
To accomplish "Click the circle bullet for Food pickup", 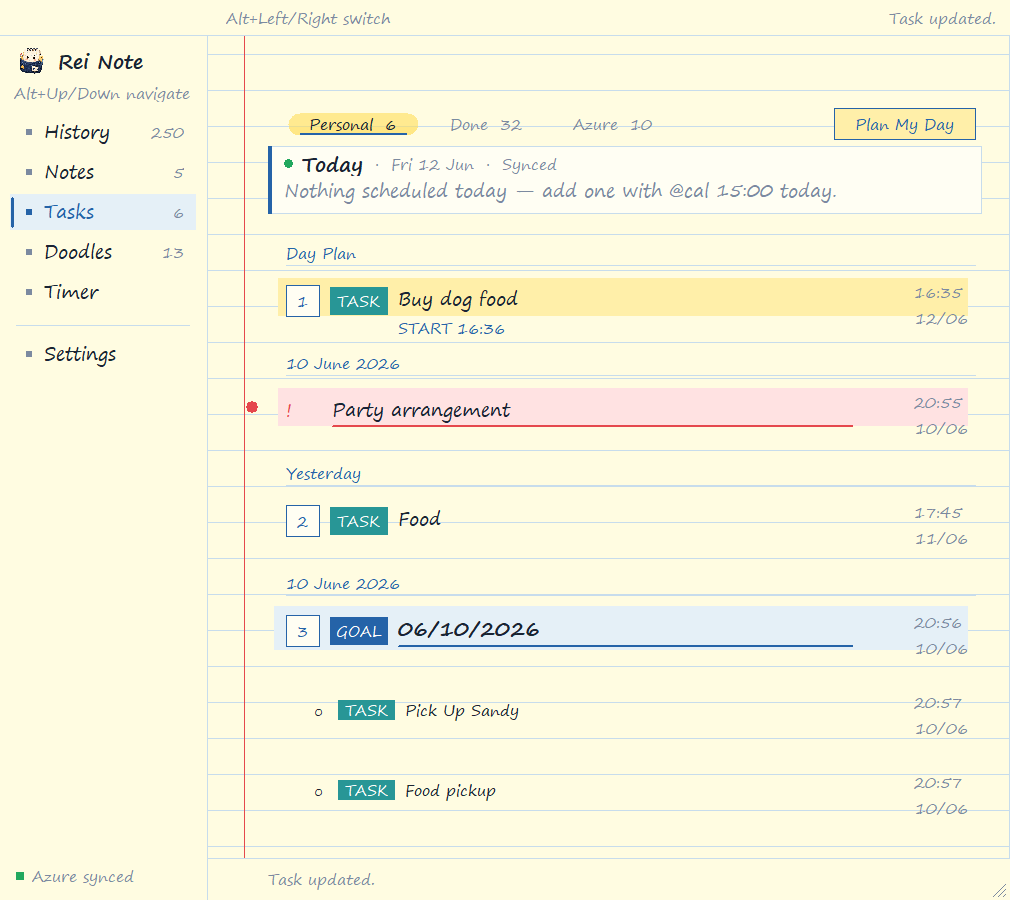I will [318, 792].
